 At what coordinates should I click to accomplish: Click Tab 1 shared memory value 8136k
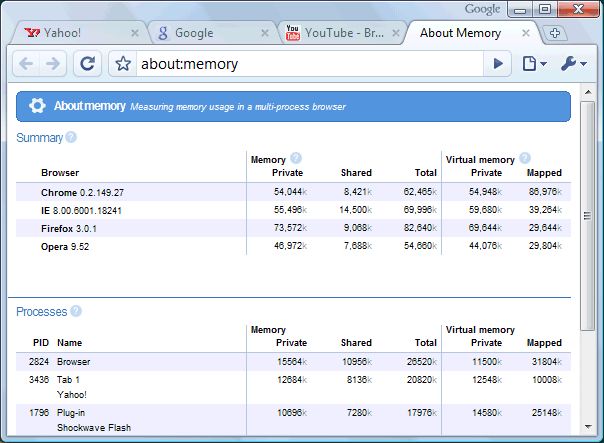(359, 380)
